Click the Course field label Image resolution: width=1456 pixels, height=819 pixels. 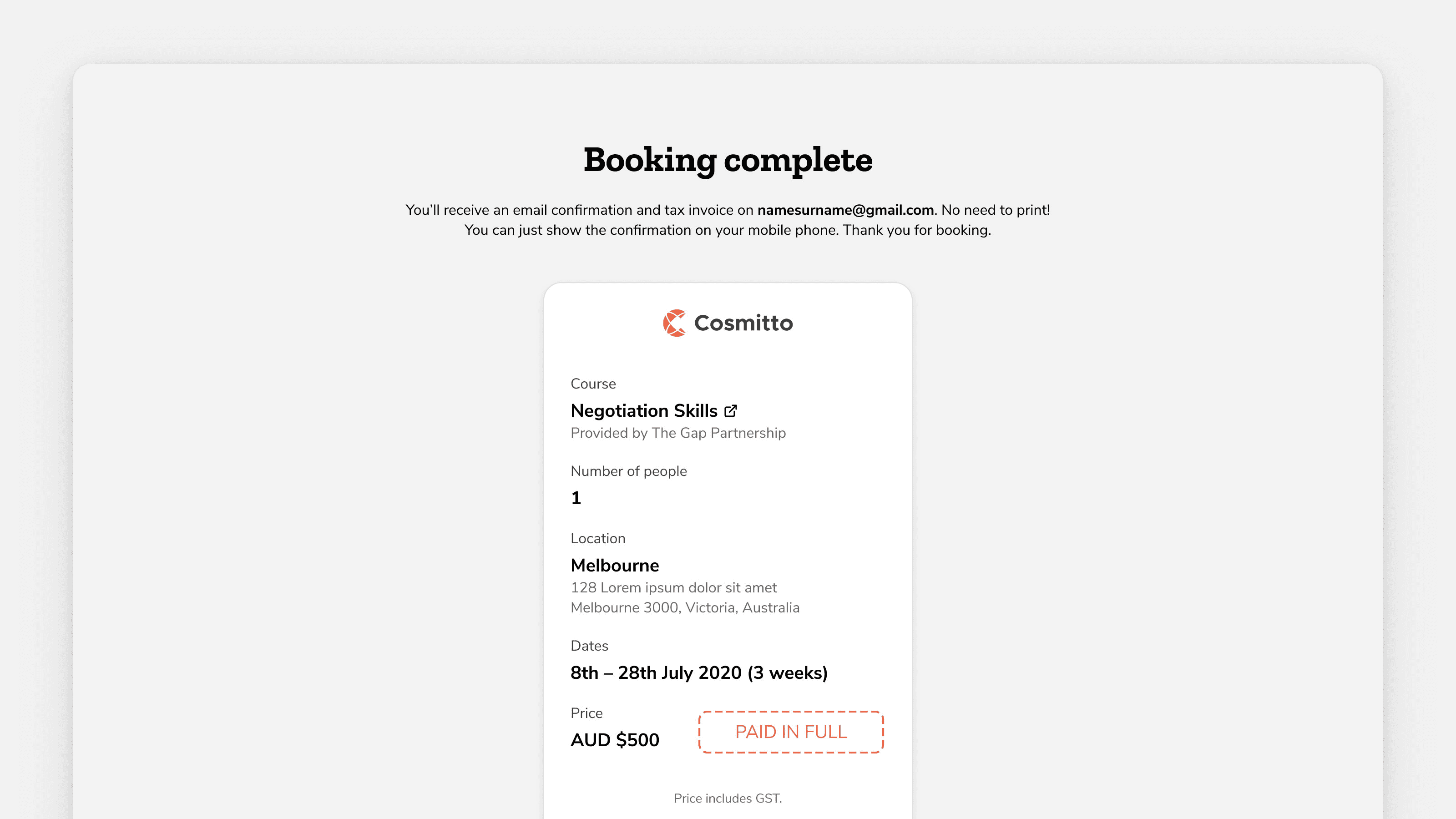[593, 384]
